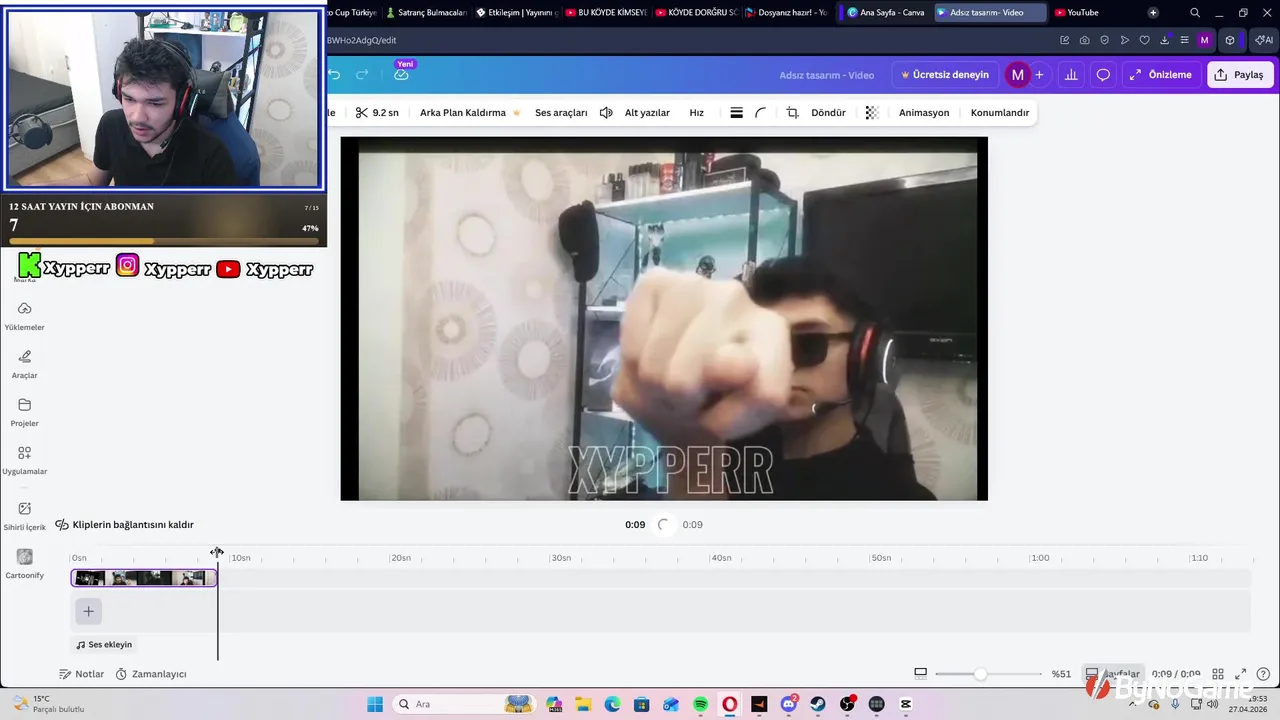Open Sihirli İçerik in sidebar
The height and width of the screenshot is (720, 1280).
24,516
